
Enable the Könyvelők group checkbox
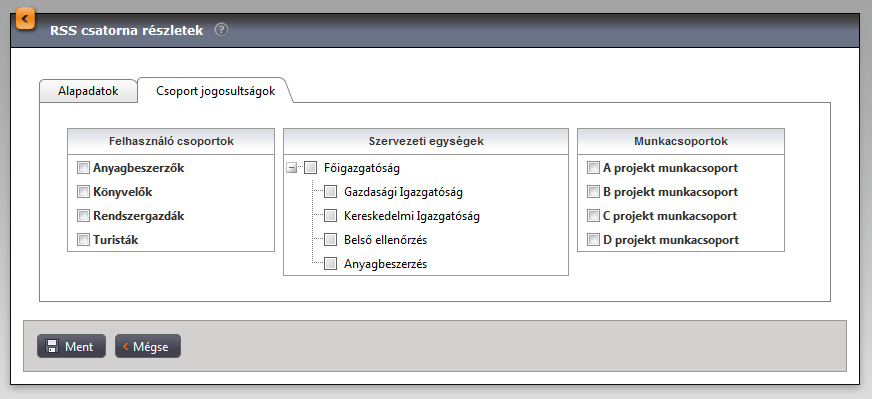point(83,192)
